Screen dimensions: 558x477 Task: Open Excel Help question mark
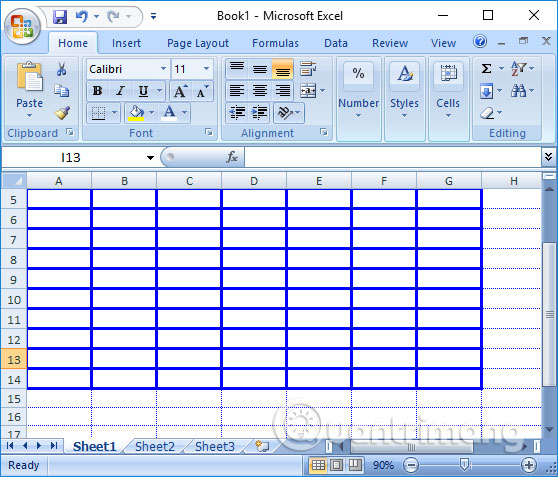[480, 42]
